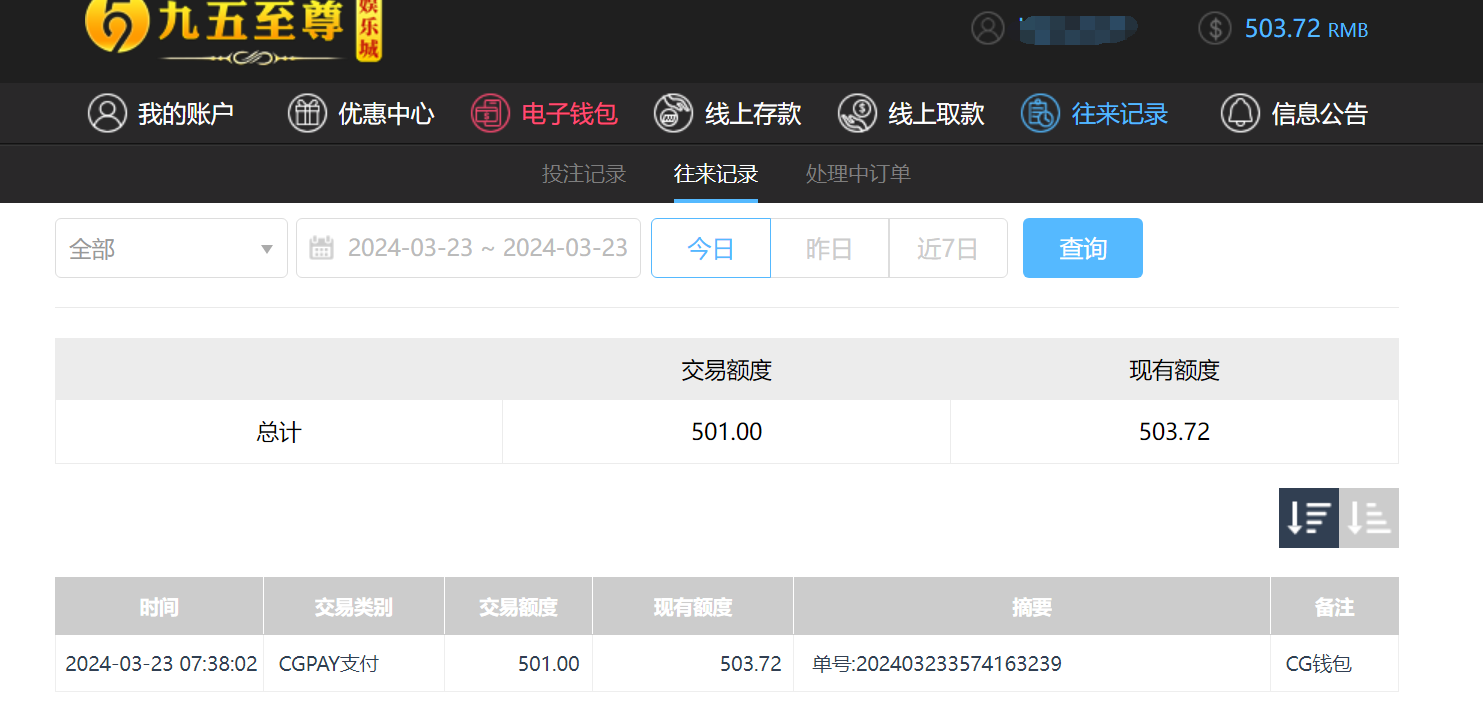1483x705 pixels.
Task: Click order number 单号:202403233574163239
Action: coord(937,664)
